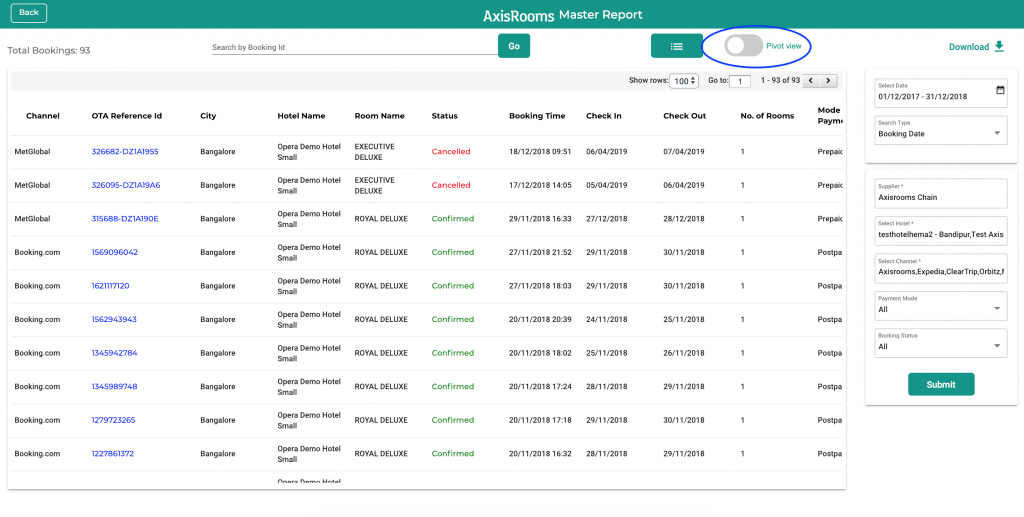
Task: Click the Select Channel field
Action: point(941,268)
